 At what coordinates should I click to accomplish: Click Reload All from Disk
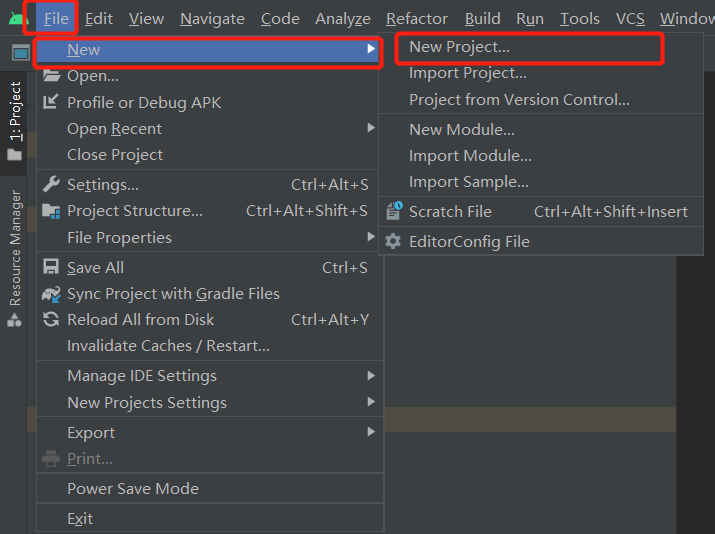[210, 320]
